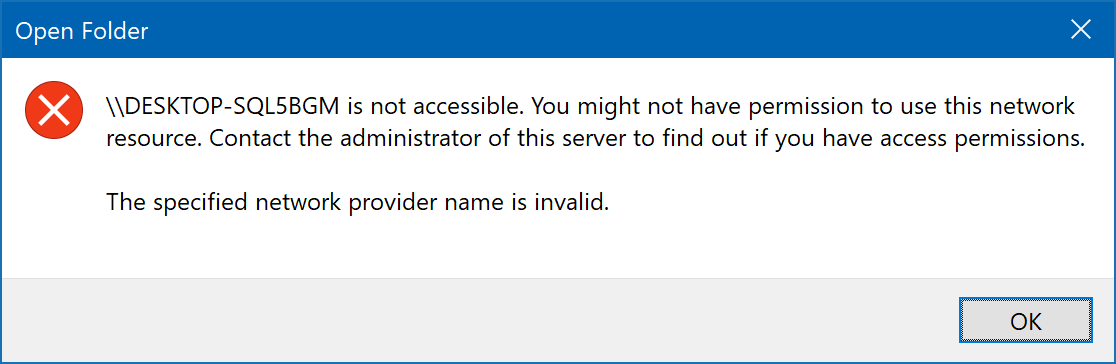This screenshot has width=1116, height=364.
Task: Click the OK button
Action: pyautogui.click(x=1026, y=321)
